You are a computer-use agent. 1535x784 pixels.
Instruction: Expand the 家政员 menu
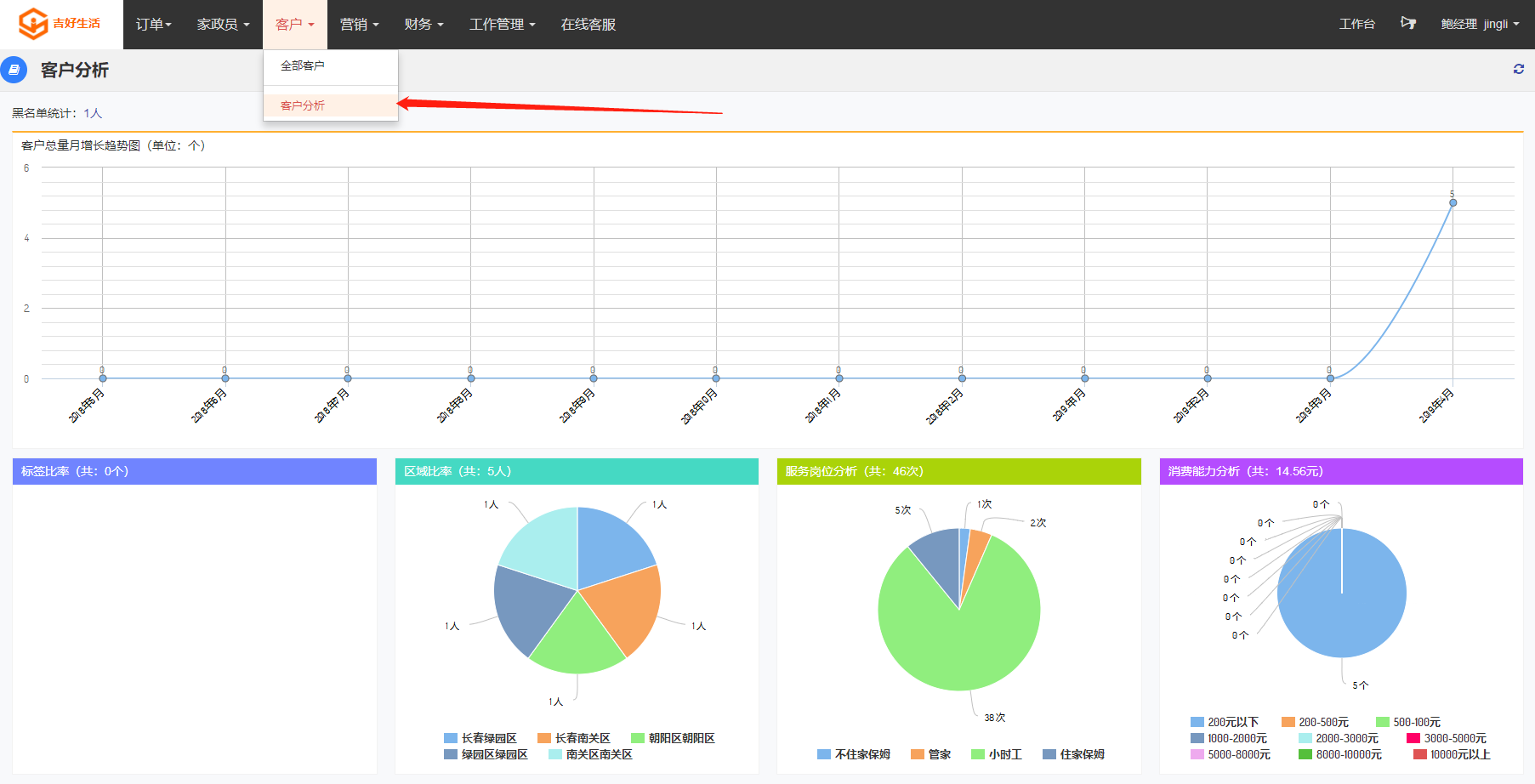(x=223, y=25)
